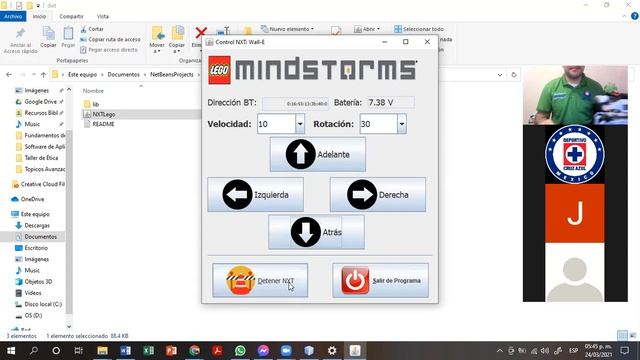640x360 pixels.
Task: Open the Nuevo elemento dropdown
Action: point(287,29)
